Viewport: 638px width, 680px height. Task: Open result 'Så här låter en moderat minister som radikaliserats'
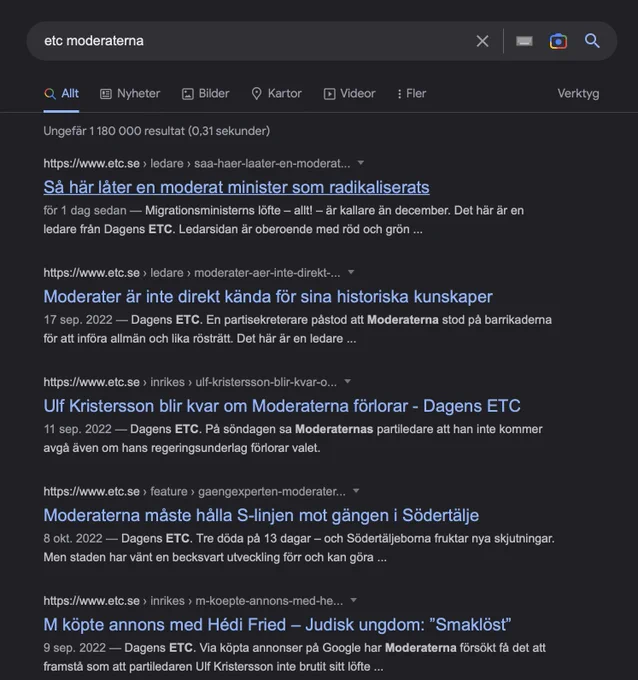click(236, 187)
